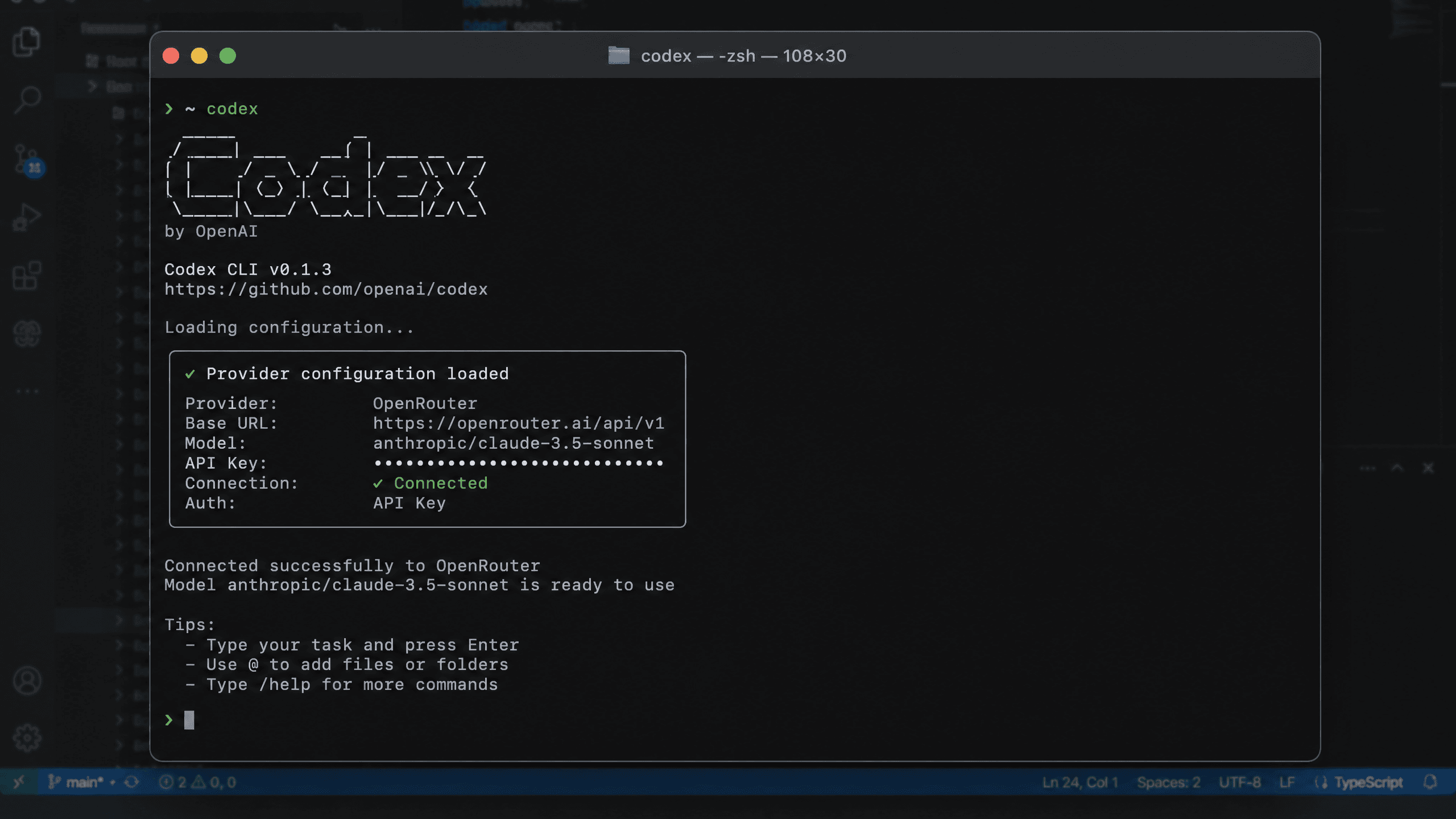Click the terminal's green zoom button
Image resolution: width=1456 pixels, height=819 pixels.
point(227,56)
